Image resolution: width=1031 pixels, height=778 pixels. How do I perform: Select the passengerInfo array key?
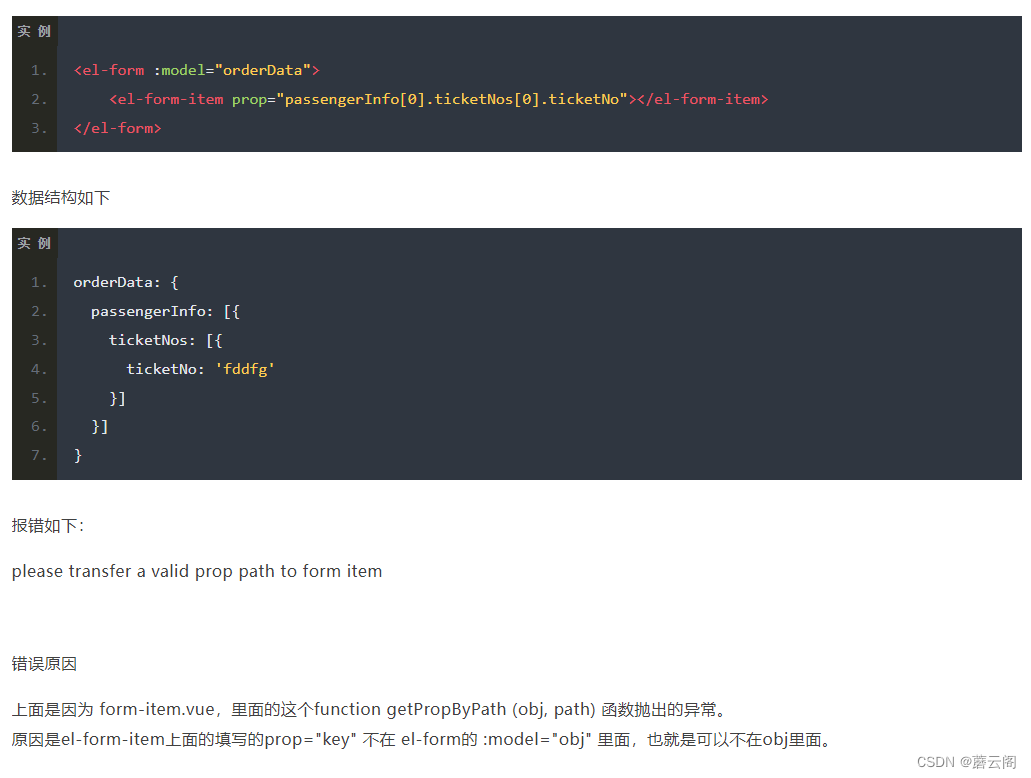(x=150, y=310)
